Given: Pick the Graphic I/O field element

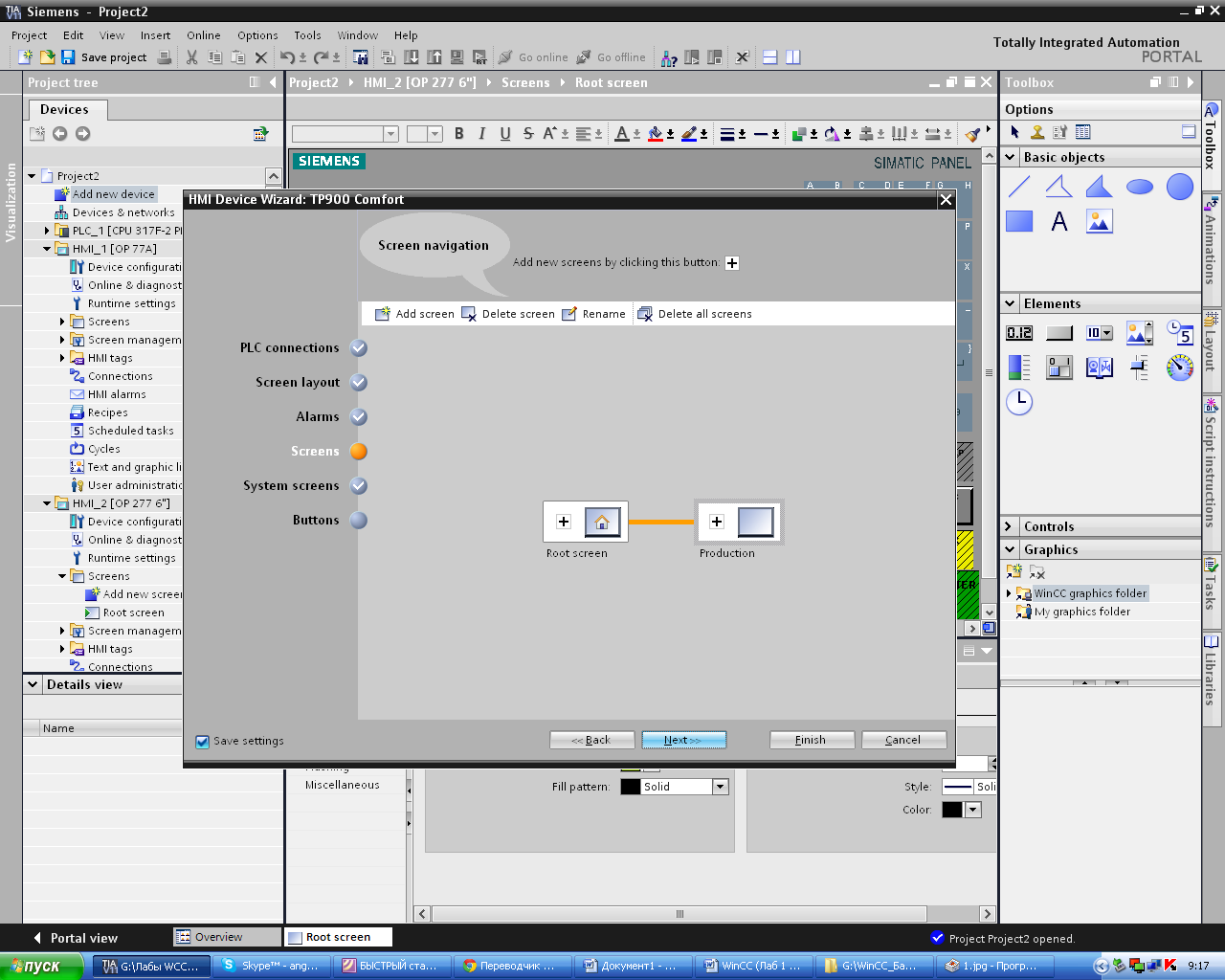Looking at the screenshot, I should [1139, 333].
